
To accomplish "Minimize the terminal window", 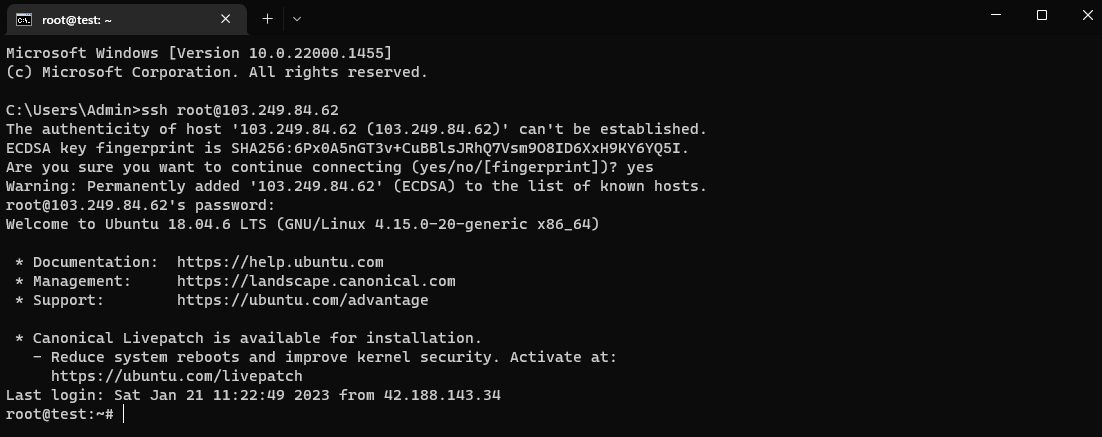I will [x=996, y=15].
